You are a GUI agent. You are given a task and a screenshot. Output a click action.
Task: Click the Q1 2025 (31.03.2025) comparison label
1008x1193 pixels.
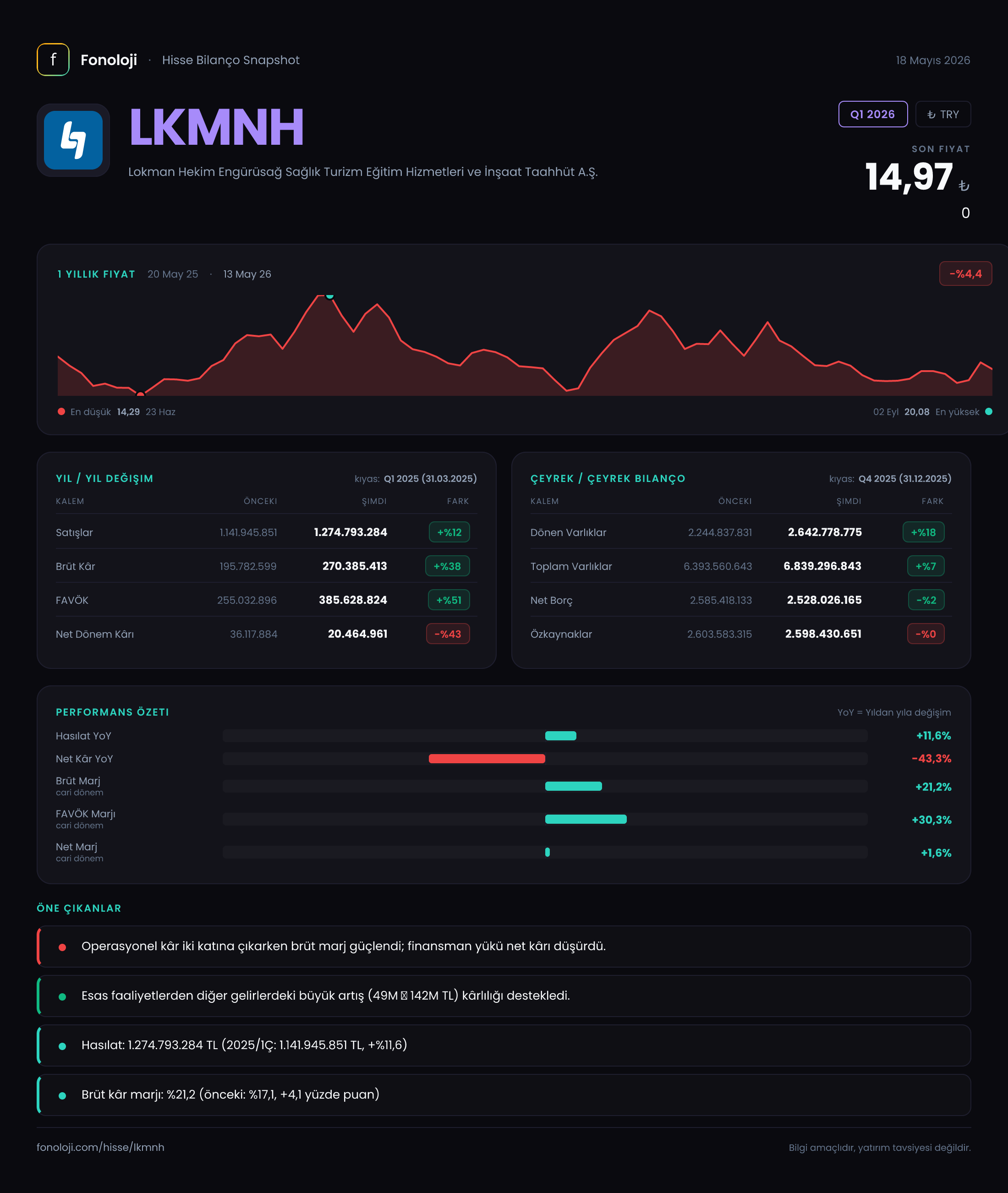point(430,478)
